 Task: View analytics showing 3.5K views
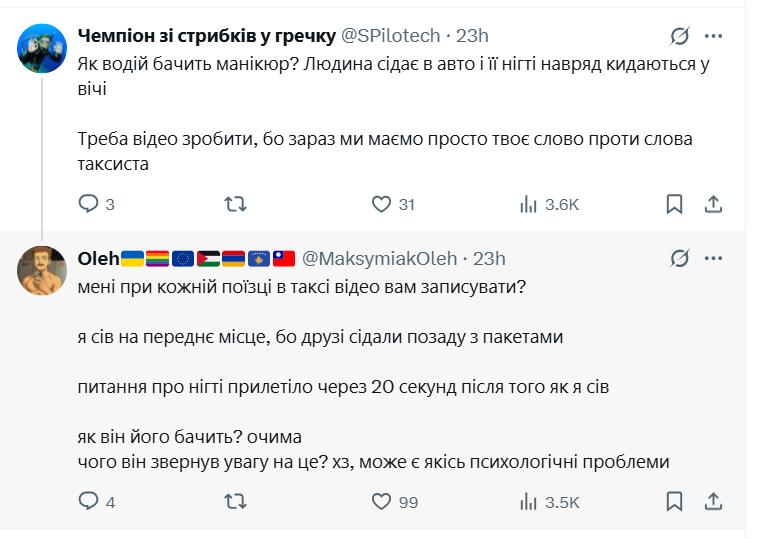pos(528,501)
